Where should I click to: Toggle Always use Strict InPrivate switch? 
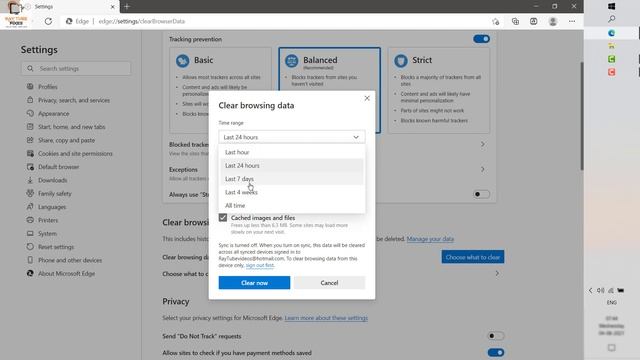(x=482, y=194)
